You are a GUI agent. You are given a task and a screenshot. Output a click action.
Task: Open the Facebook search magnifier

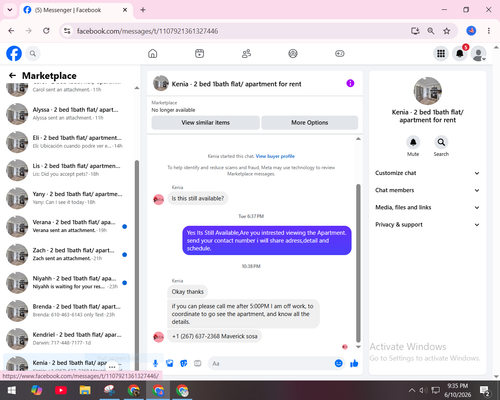pyautogui.click(x=33, y=53)
